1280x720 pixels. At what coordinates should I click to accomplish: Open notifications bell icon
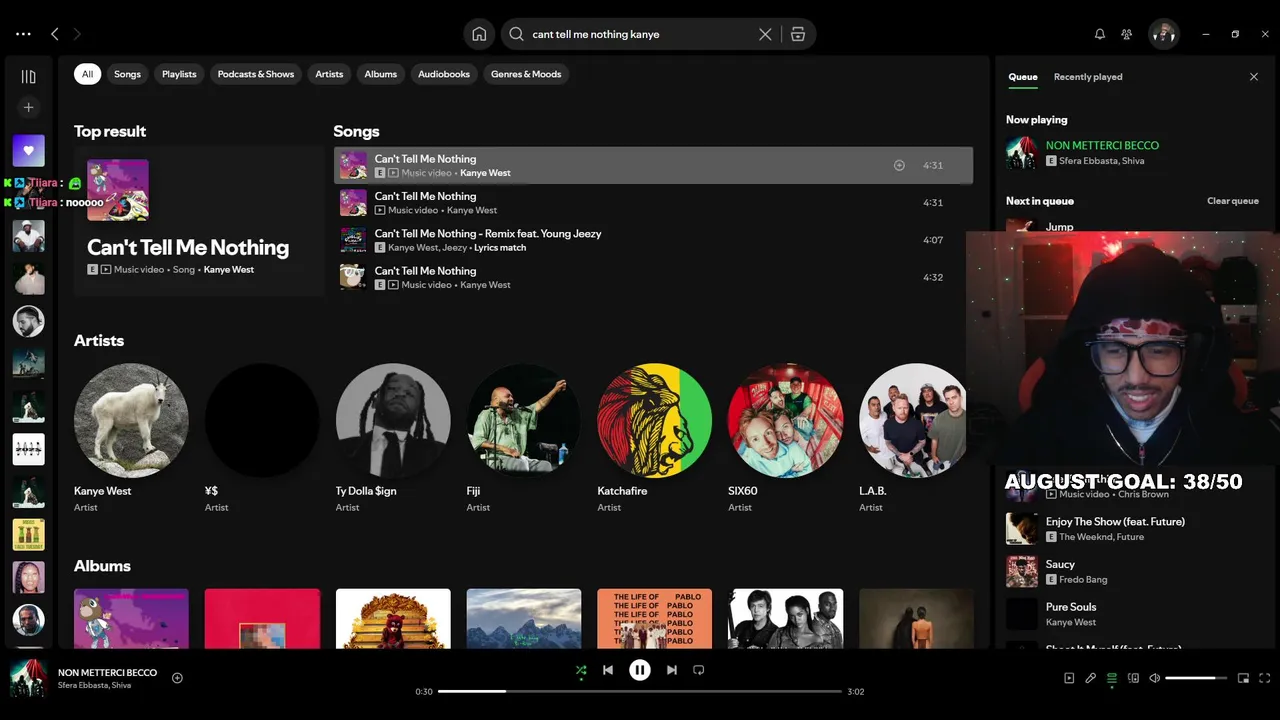(x=1100, y=34)
